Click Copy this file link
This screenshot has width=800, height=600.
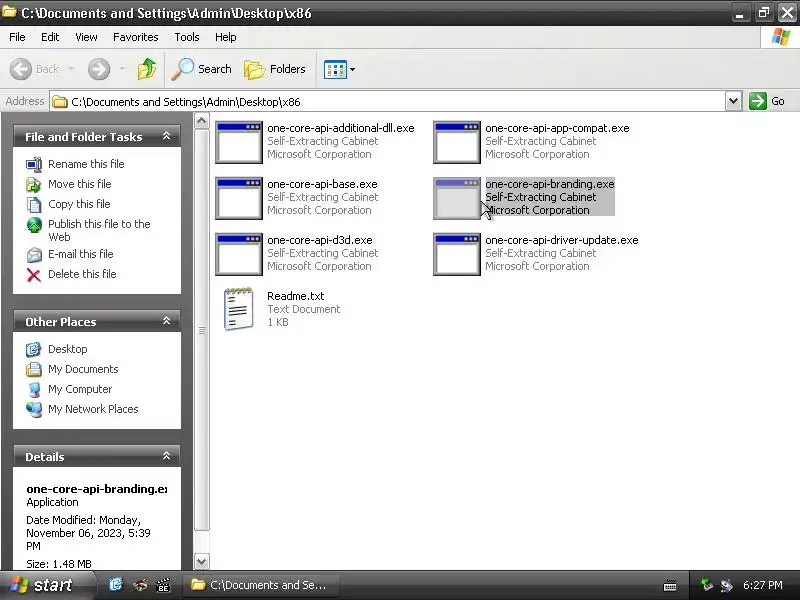point(79,204)
